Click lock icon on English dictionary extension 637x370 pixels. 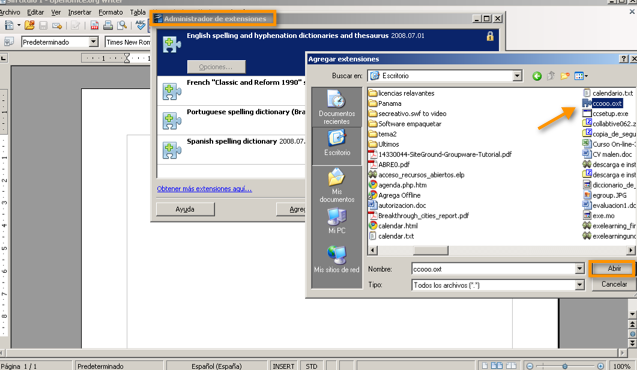pyautogui.click(x=490, y=37)
